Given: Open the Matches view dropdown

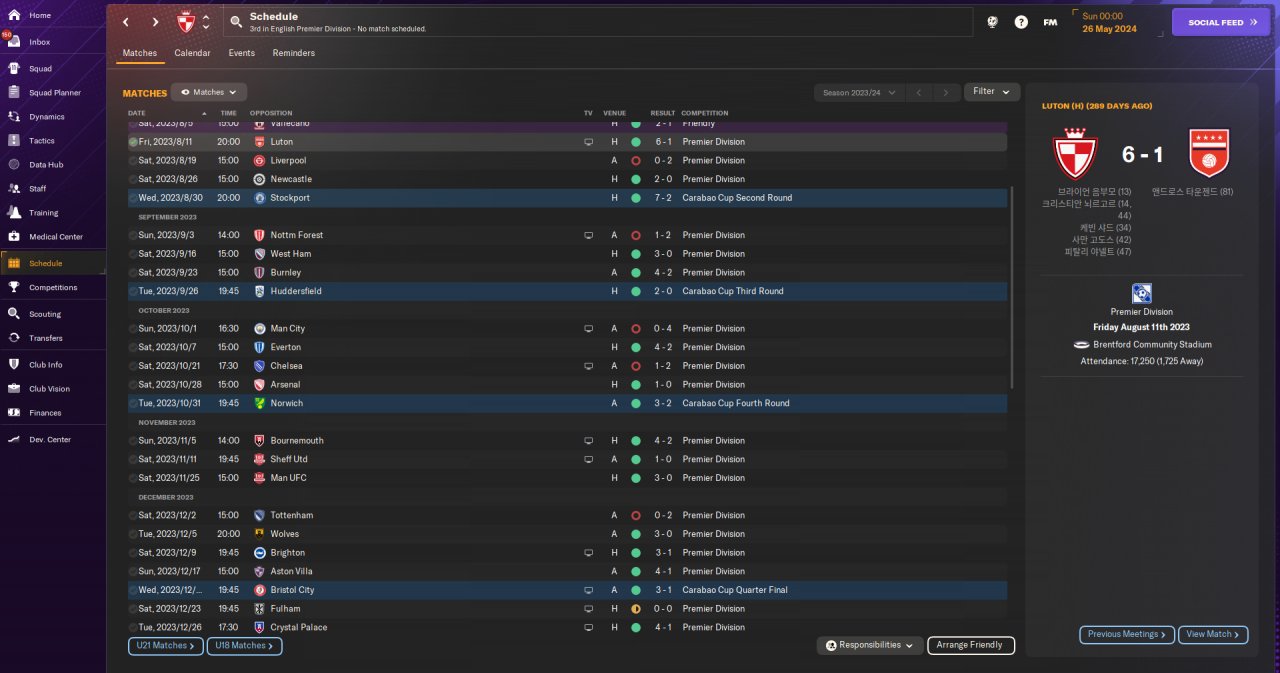Looking at the screenshot, I should (209, 92).
